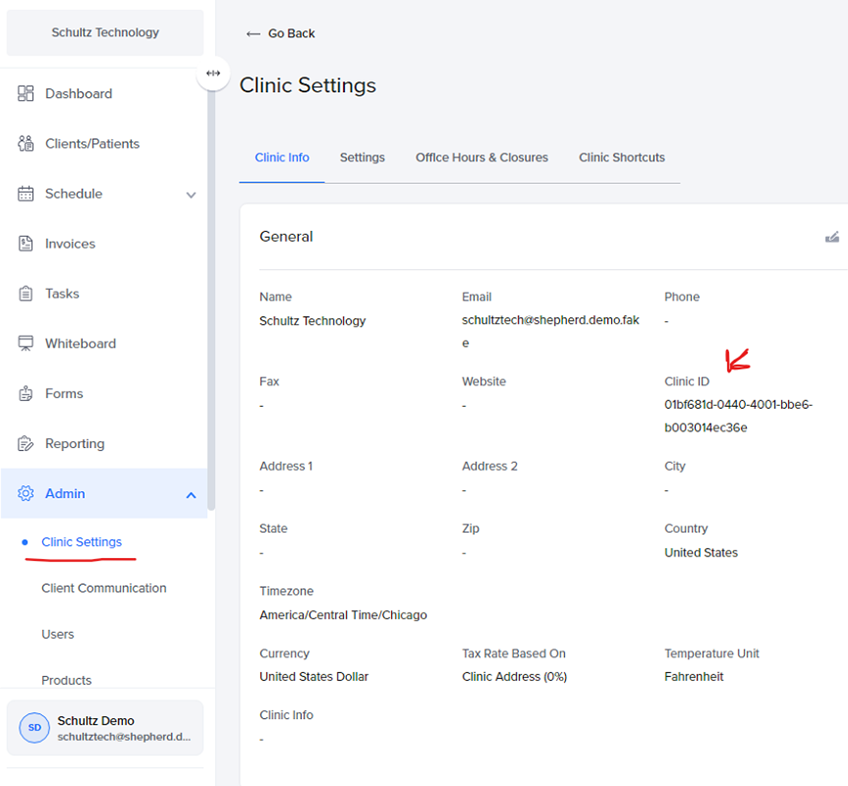Image resolution: width=848 pixels, height=786 pixels.
Task: Click the Clients/Patients icon
Action: [x=26, y=144]
